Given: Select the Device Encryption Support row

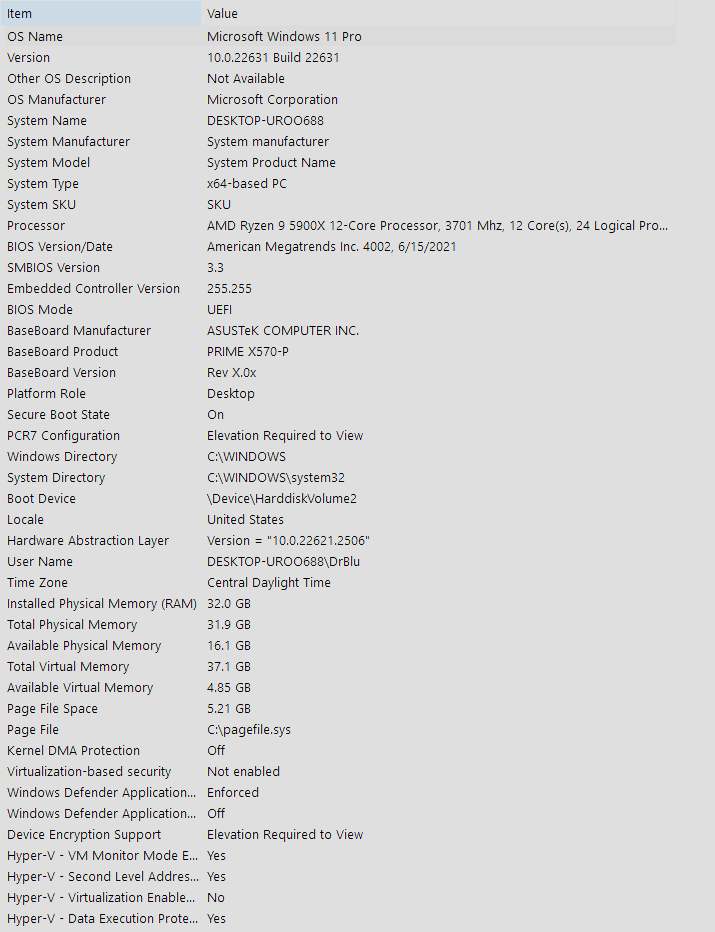Looking at the screenshot, I should 338,835.
